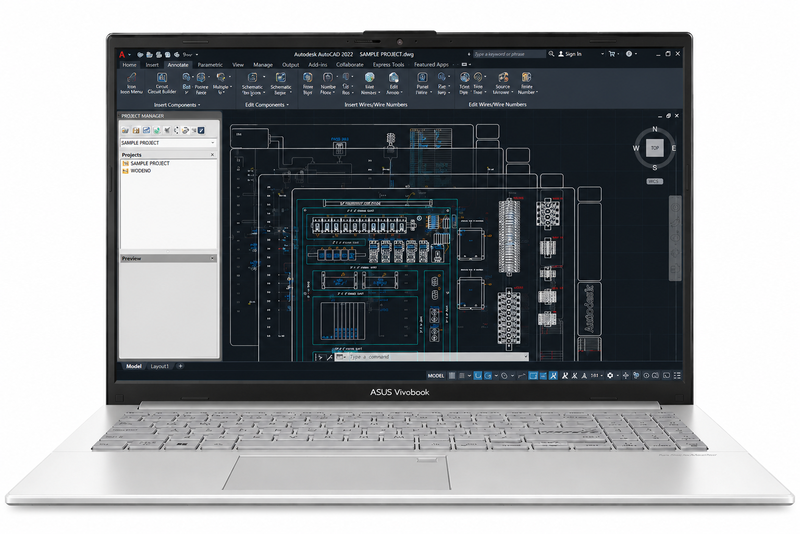800x534 pixels.
Task: Toggle ortho mode in the status bar
Action: [x=478, y=375]
